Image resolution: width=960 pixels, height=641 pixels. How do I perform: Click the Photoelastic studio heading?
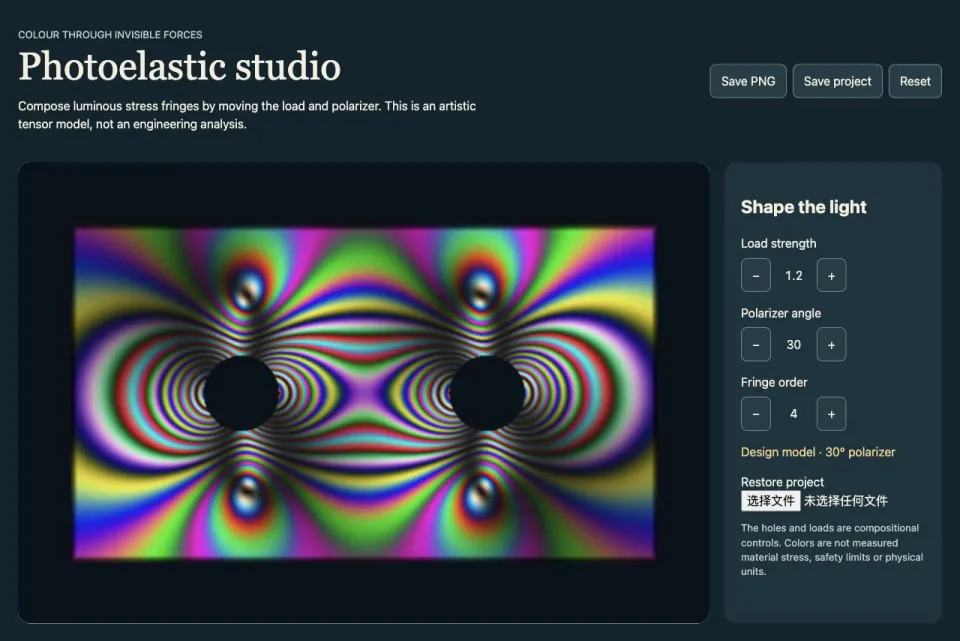click(179, 66)
